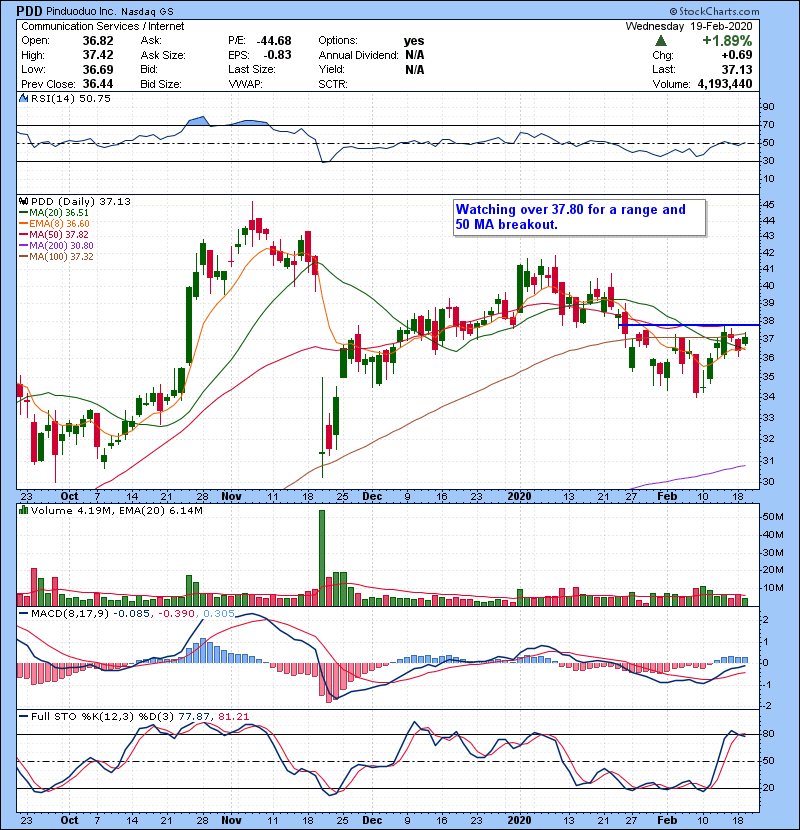800x830 pixels.
Task: Click the SCTR label
Action: click(x=333, y=84)
